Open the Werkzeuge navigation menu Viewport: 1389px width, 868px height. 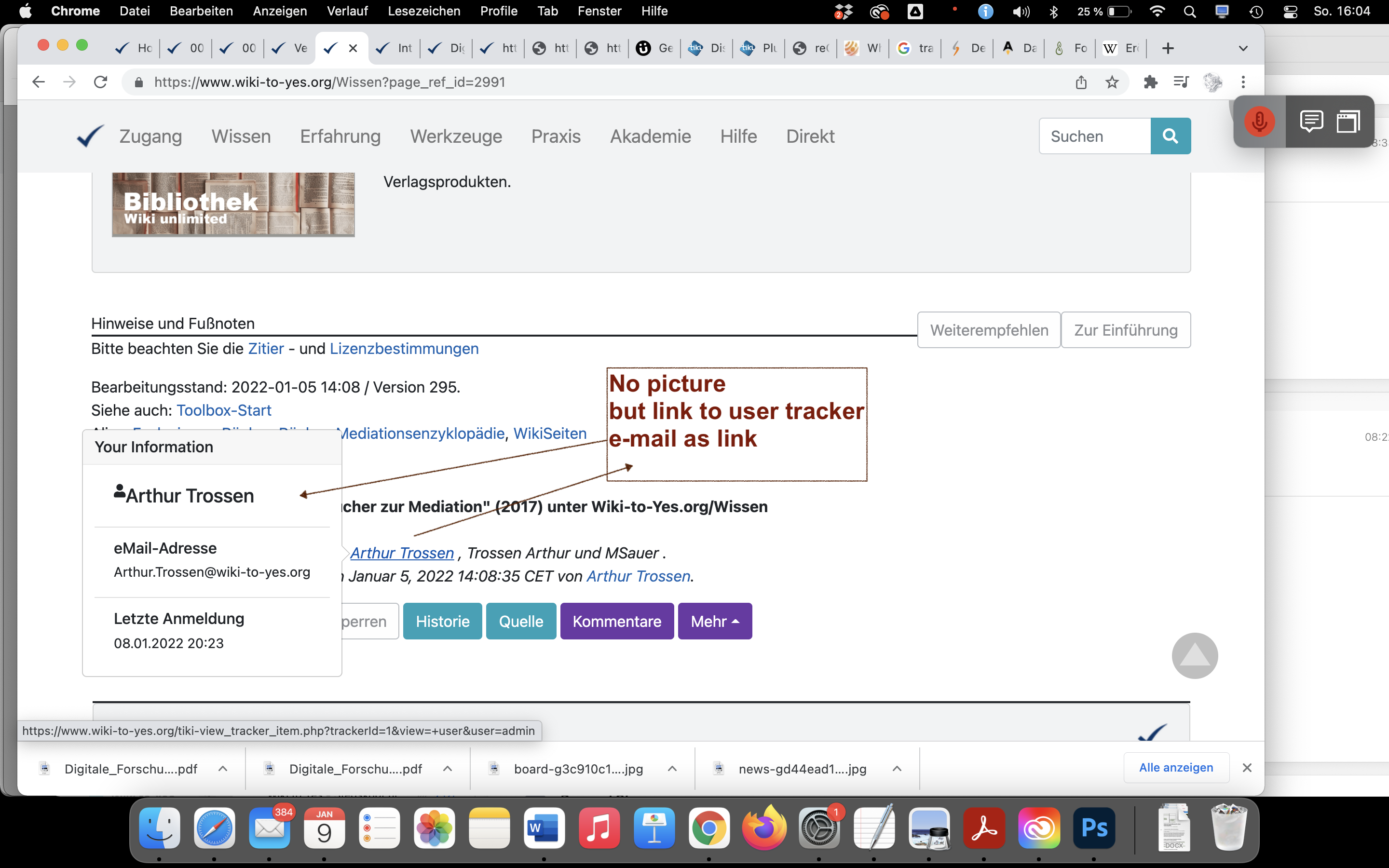456,136
